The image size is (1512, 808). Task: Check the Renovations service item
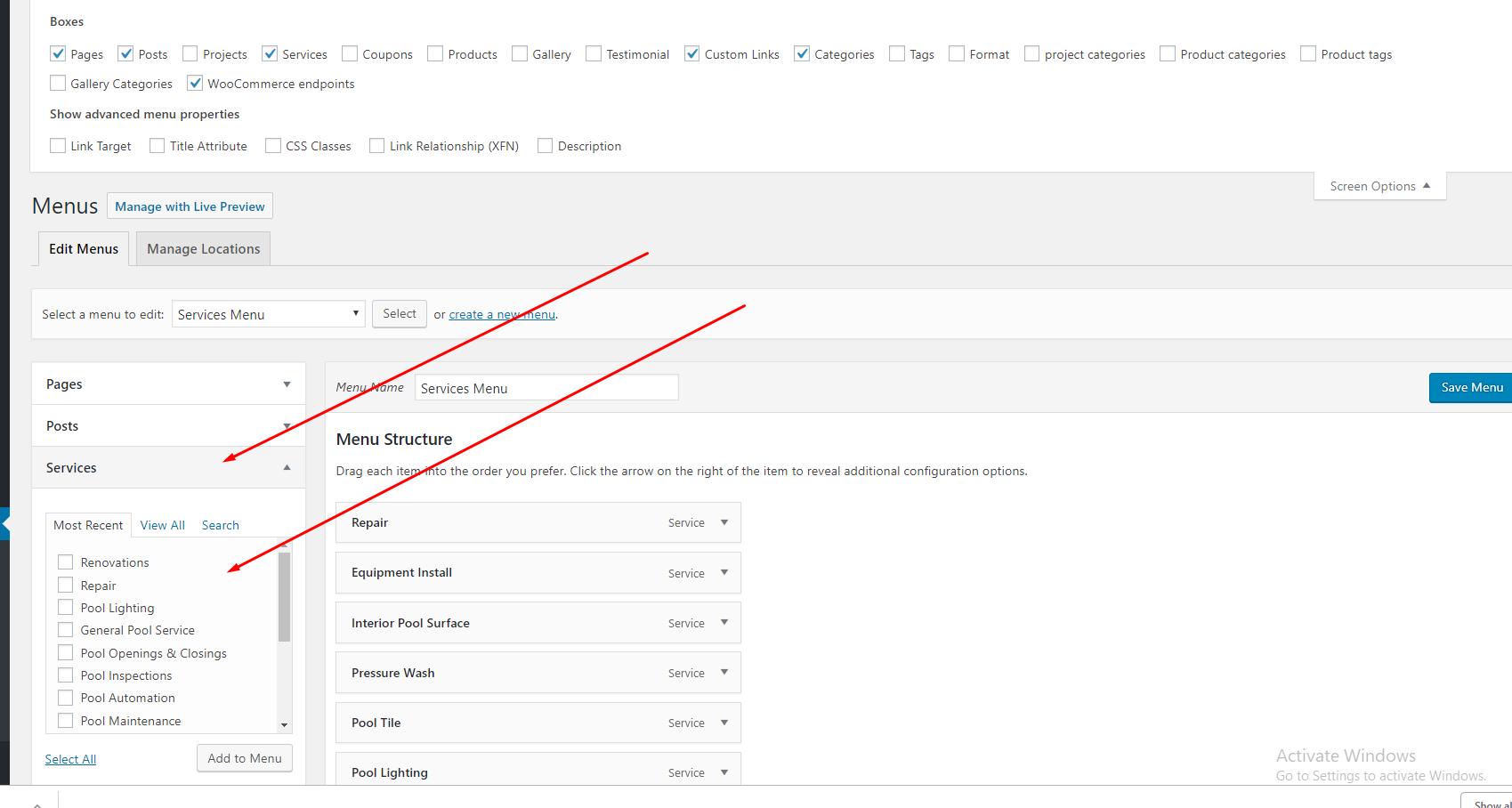tap(65, 562)
